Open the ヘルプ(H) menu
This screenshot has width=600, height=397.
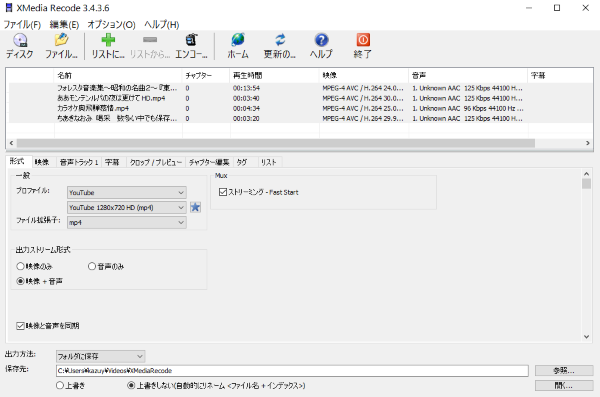(161, 25)
